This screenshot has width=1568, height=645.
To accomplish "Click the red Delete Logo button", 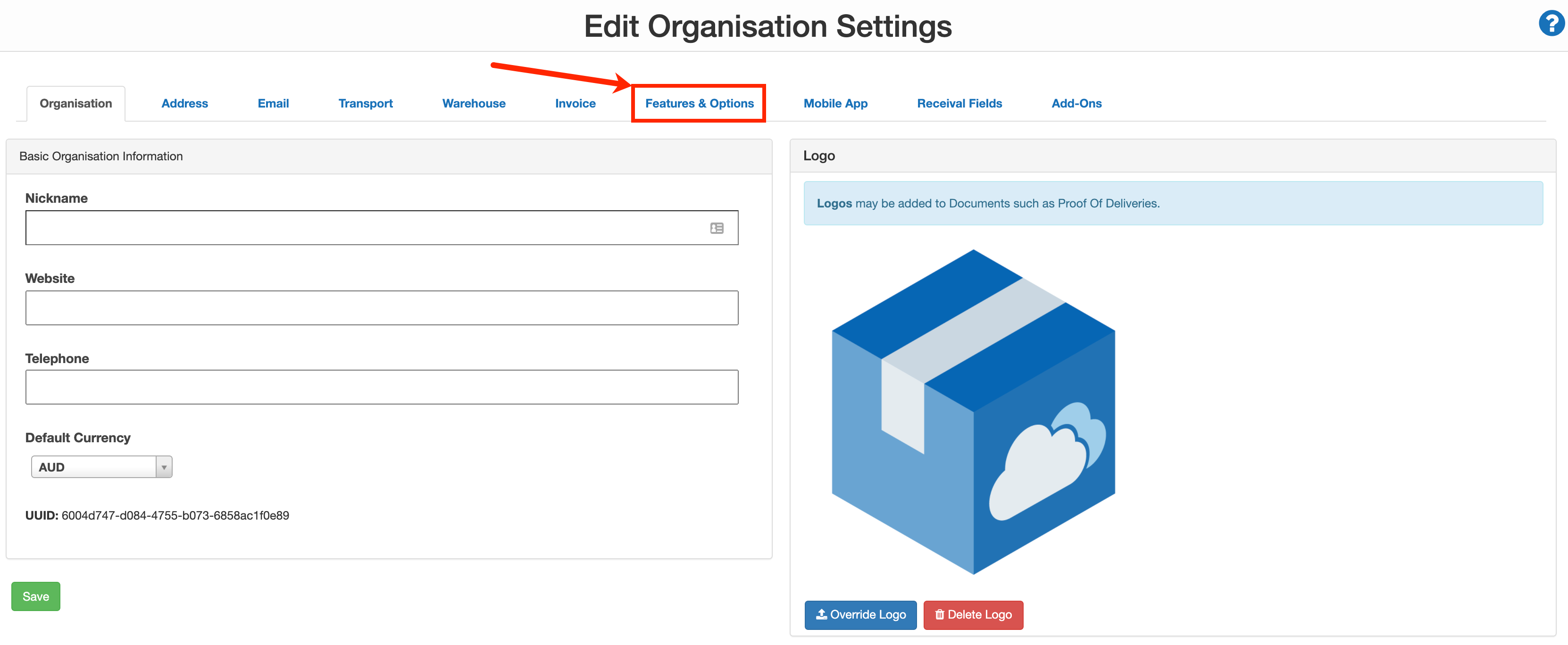I will pyautogui.click(x=973, y=614).
